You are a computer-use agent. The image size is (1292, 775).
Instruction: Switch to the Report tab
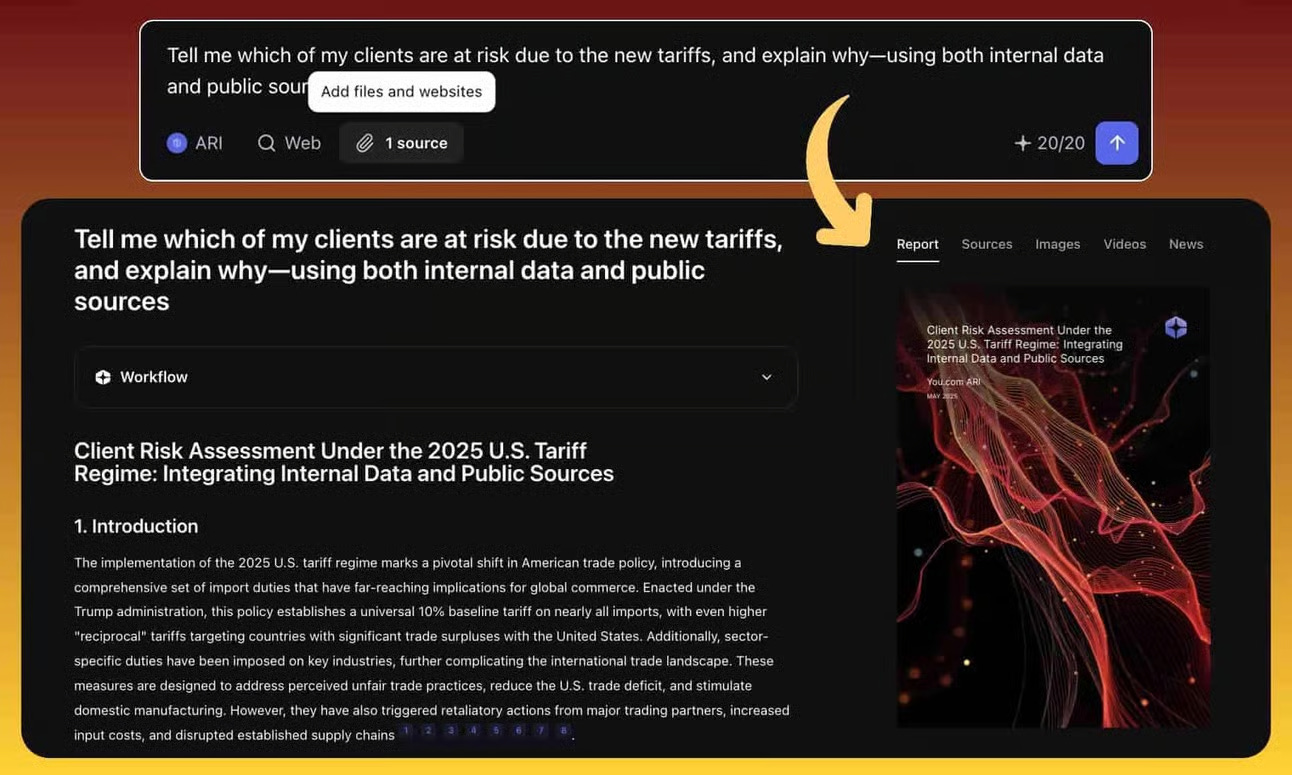click(x=917, y=244)
